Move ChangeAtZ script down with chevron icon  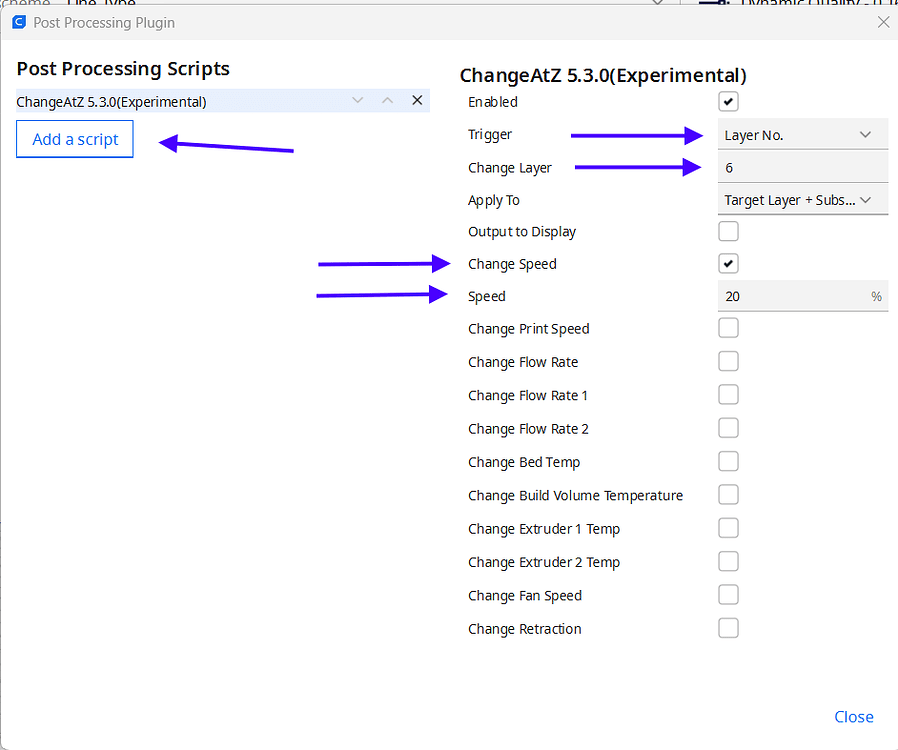358,100
